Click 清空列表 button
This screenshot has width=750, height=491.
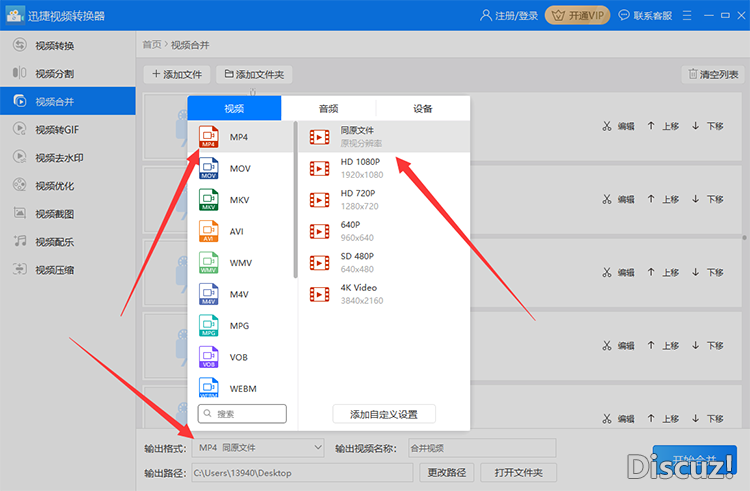pos(713,75)
